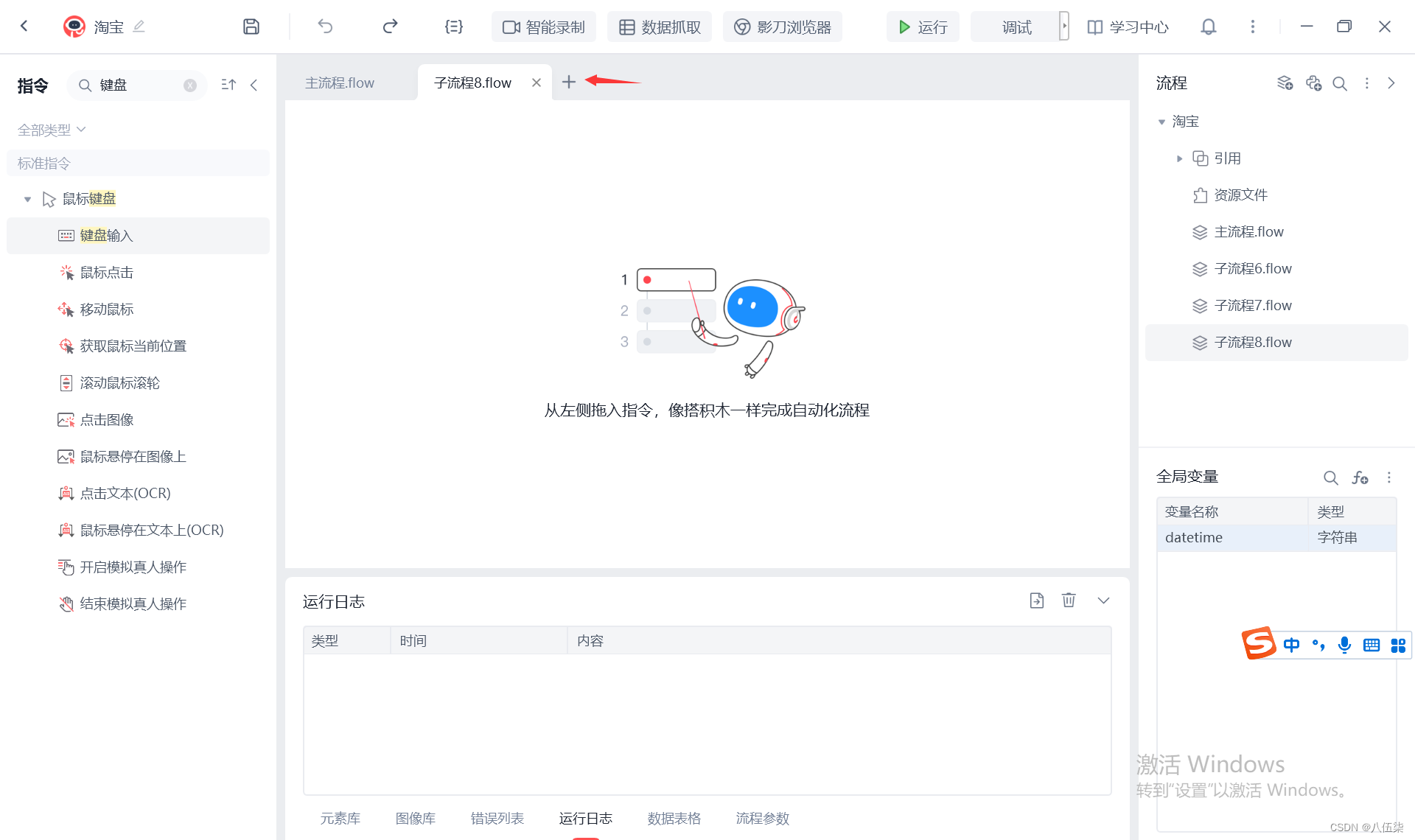This screenshot has height=840, width=1415.
Task: Click the notification bell icon
Action: (1208, 27)
